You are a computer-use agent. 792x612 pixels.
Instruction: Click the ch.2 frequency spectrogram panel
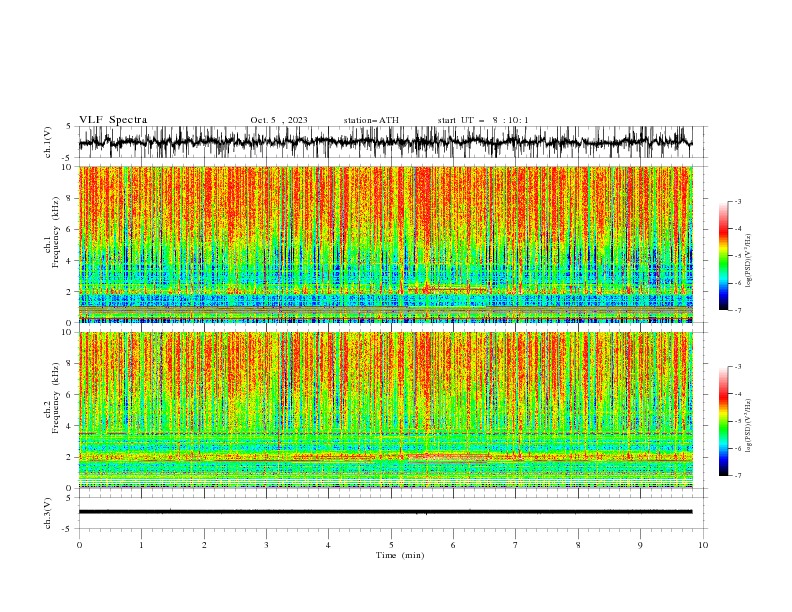[385, 410]
